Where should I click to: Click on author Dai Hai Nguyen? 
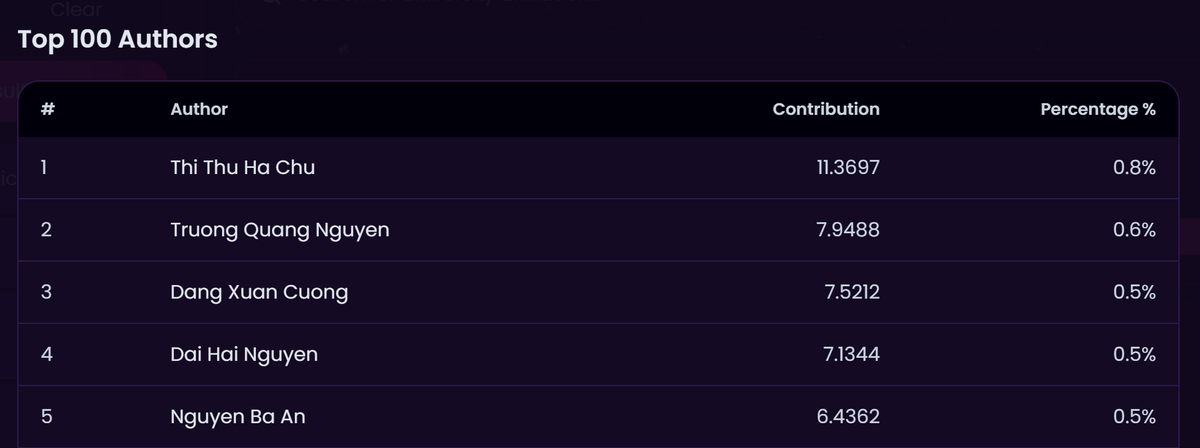coord(245,354)
